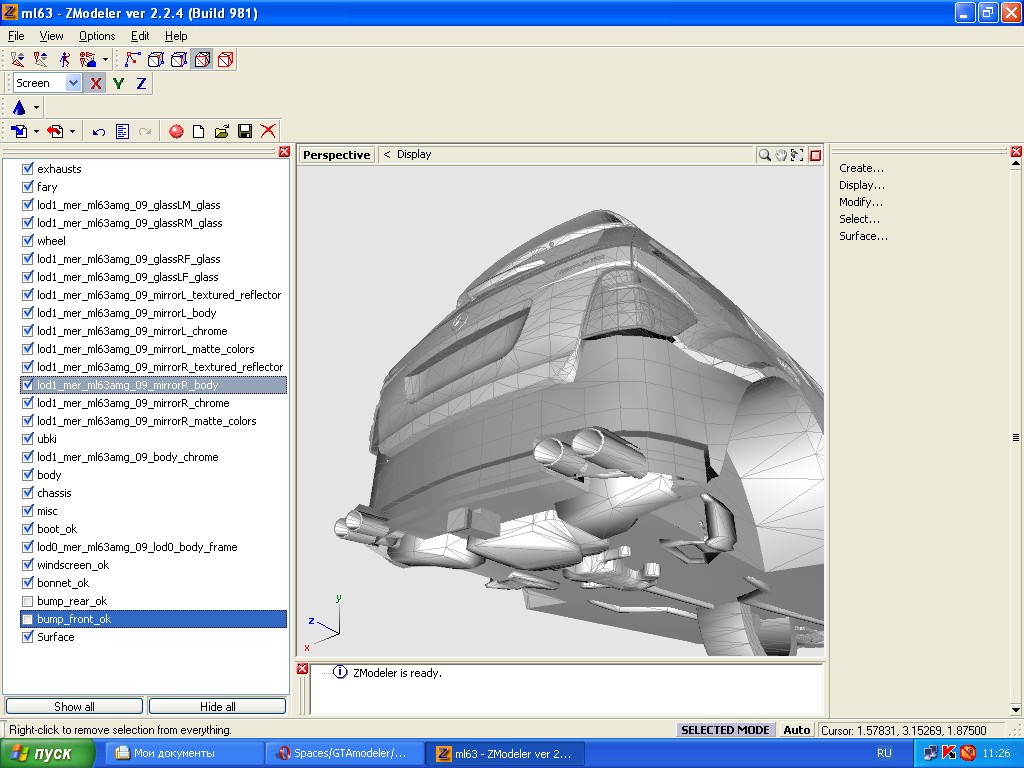1024x768 pixels.
Task: Select the viewport zoom magnifier tool
Action: 765,155
